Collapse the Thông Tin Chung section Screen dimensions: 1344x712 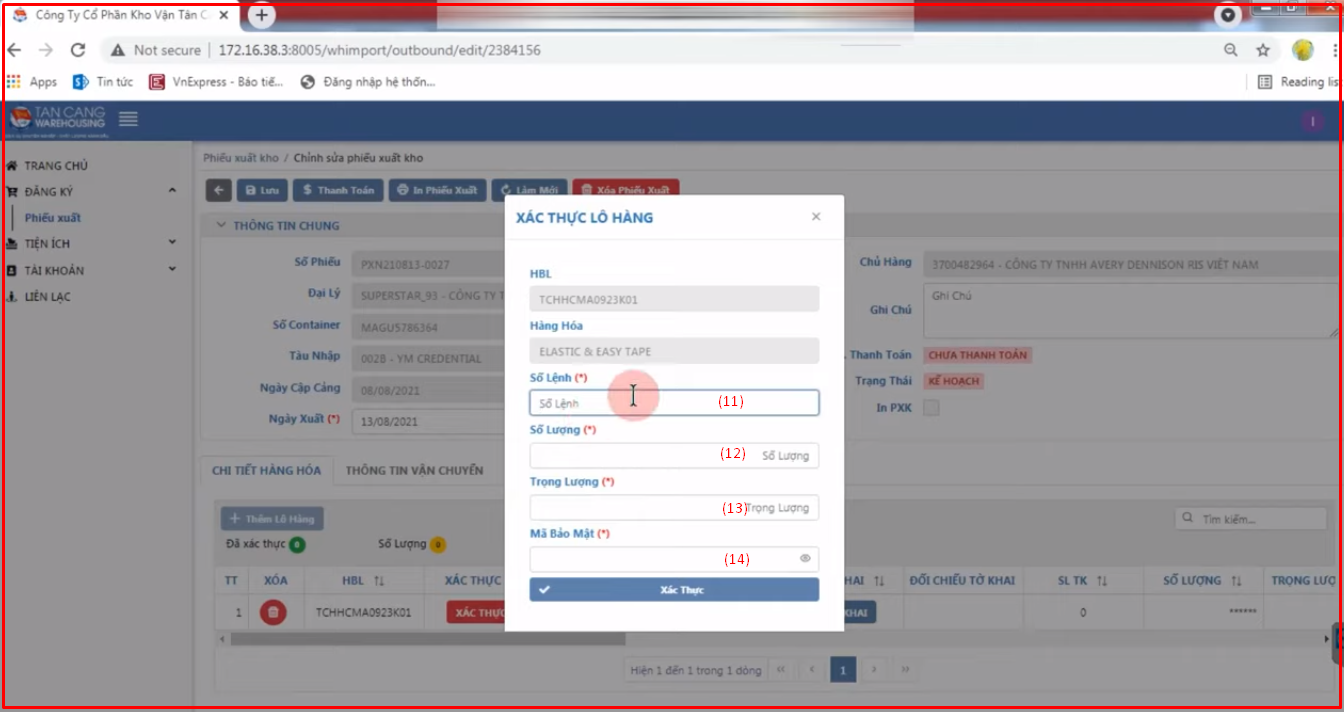pyautogui.click(x=221, y=226)
